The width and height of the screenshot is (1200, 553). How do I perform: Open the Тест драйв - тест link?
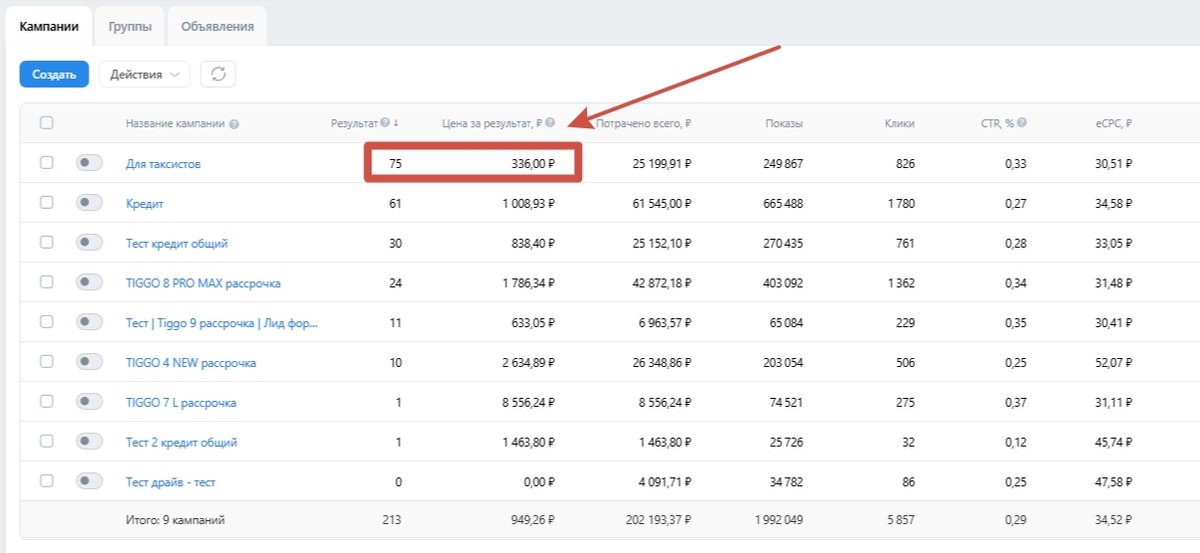[171, 482]
